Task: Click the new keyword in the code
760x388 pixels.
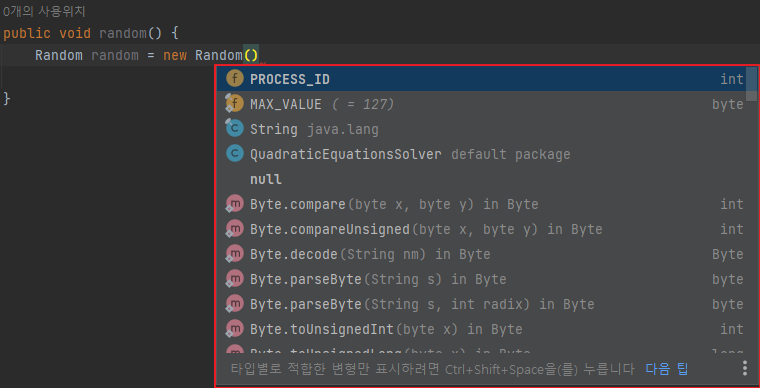Action: 175,56
